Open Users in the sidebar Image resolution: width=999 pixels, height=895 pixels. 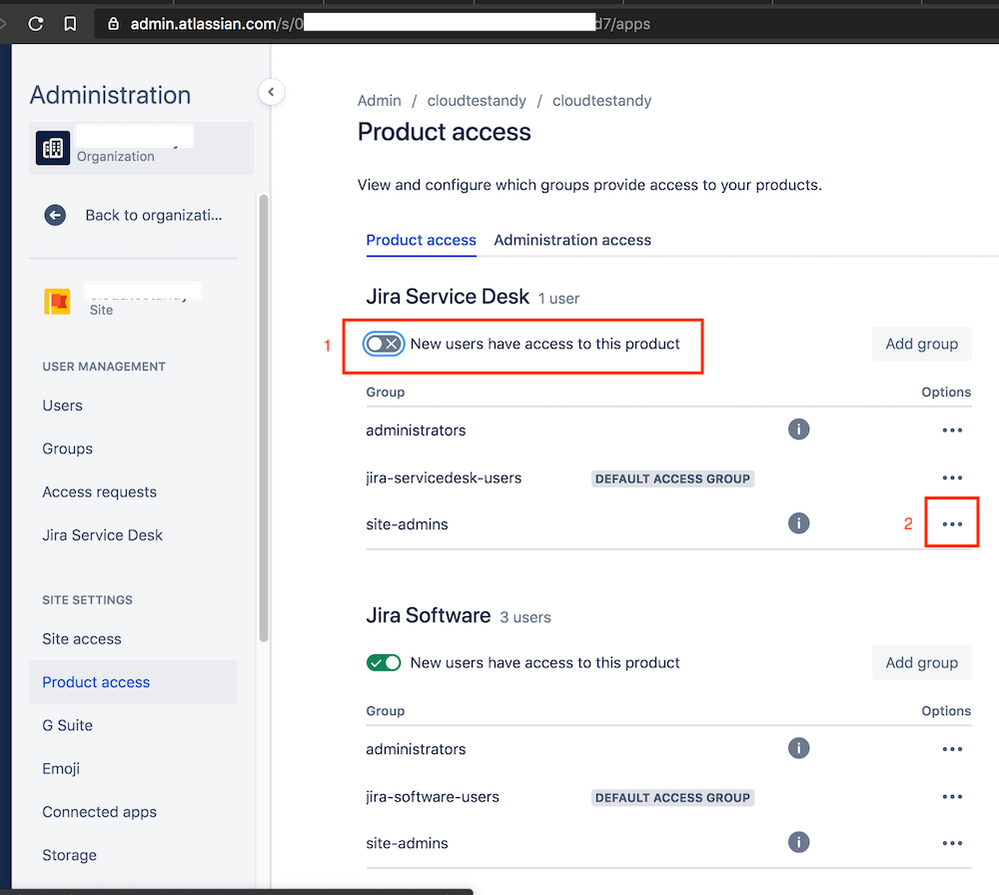pos(62,406)
